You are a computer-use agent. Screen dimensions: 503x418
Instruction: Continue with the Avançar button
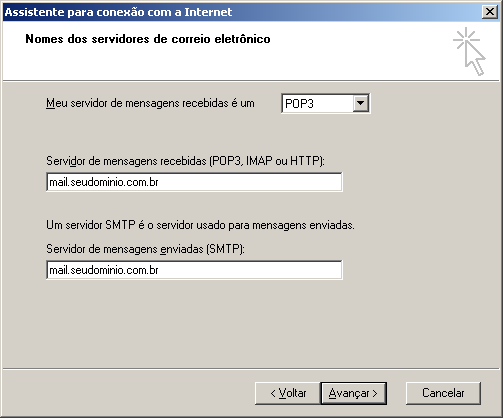pyautogui.click(x=353, y=393)
